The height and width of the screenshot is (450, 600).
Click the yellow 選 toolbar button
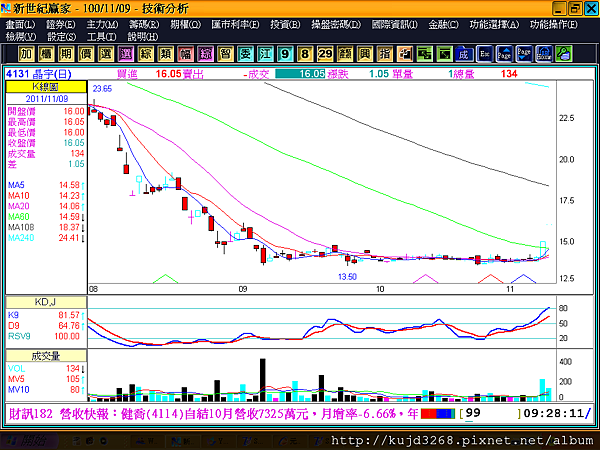coord(106,54)
